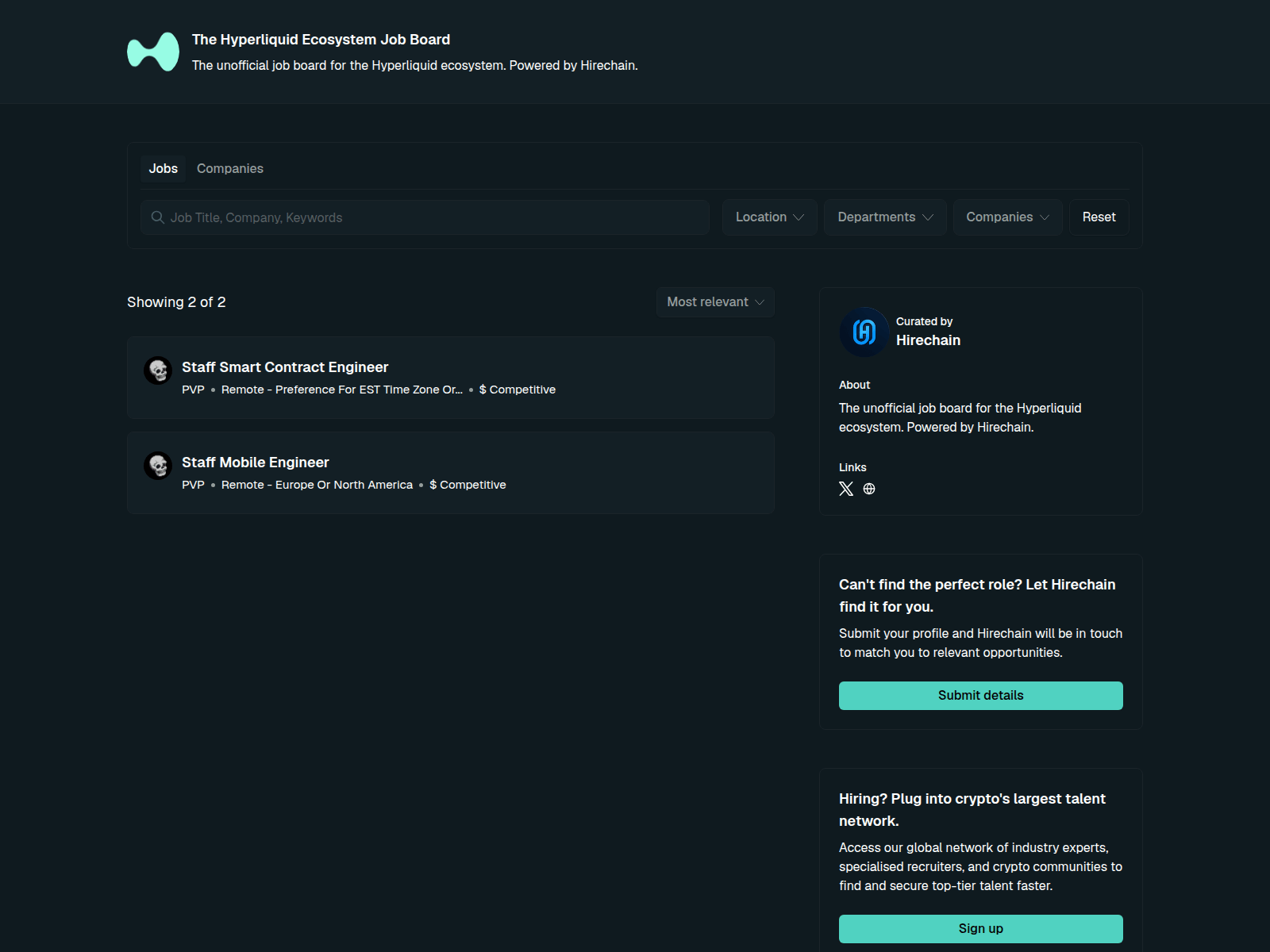Screen dimensions: 1270x952
Task: Select the Jobs tab
Action: click(x=163, y=168)
